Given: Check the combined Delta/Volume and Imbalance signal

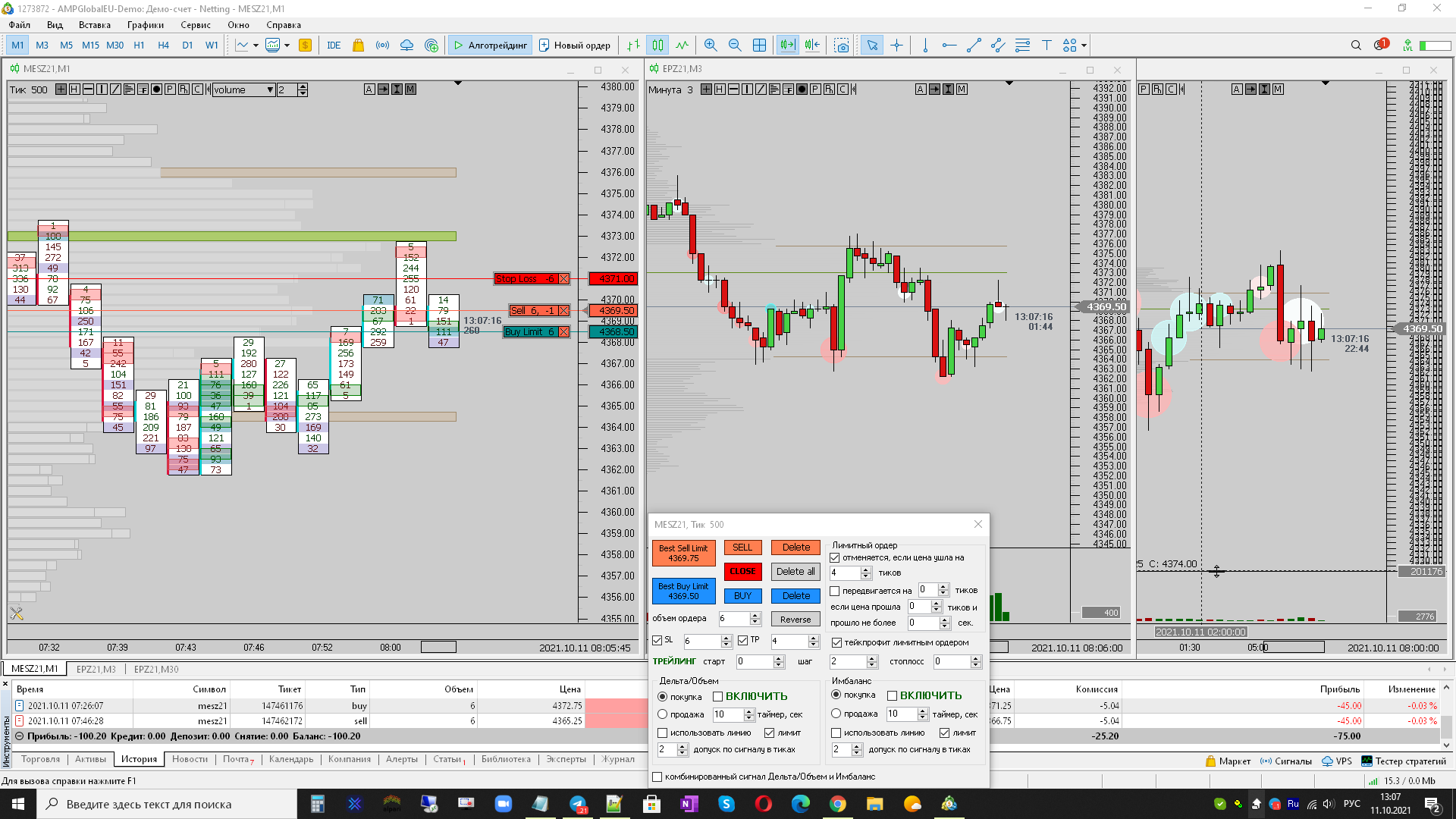Looking at the screenshot, I should tap(657, 777).
